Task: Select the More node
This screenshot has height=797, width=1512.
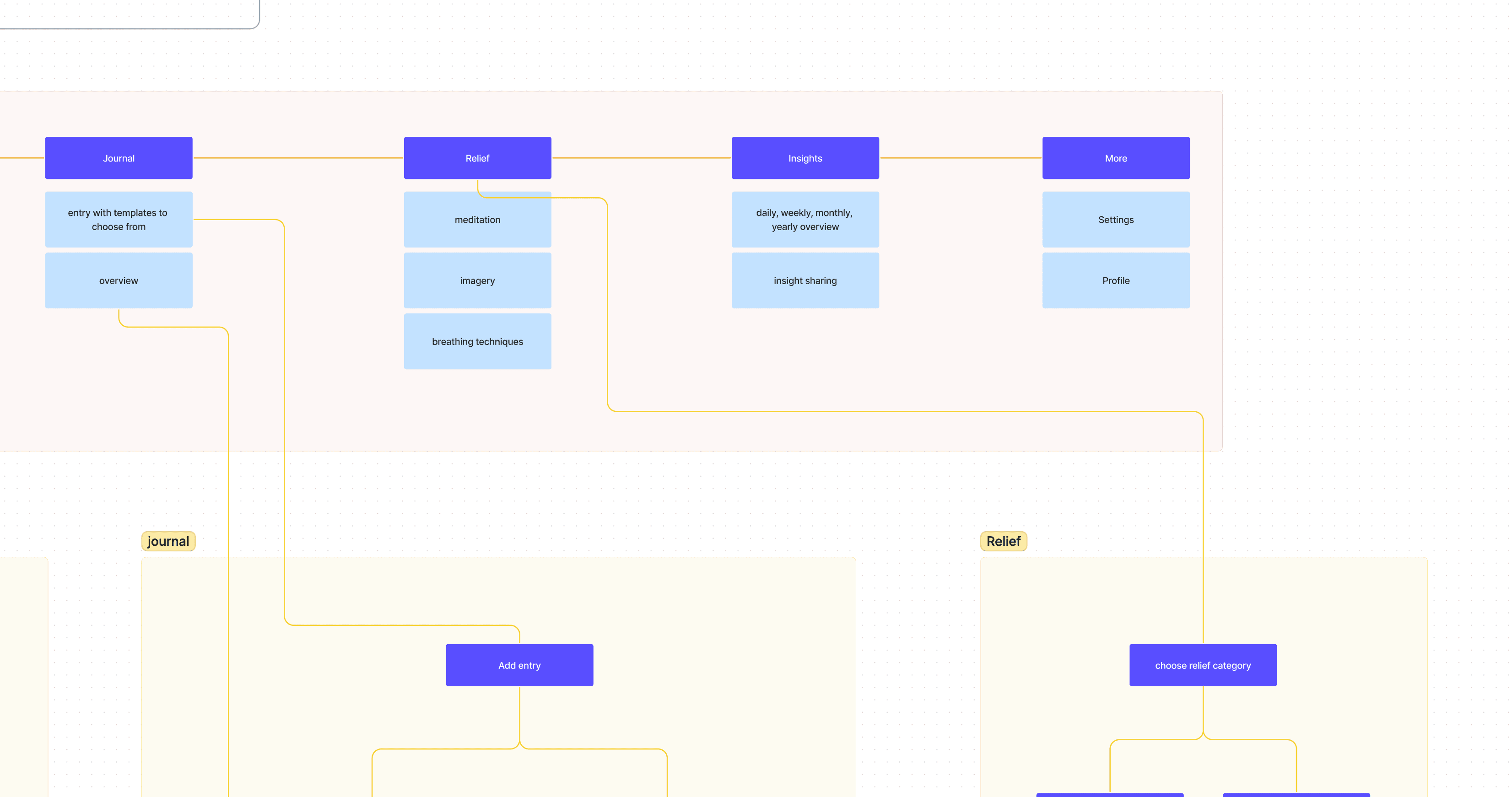Action: point(1115,158)
